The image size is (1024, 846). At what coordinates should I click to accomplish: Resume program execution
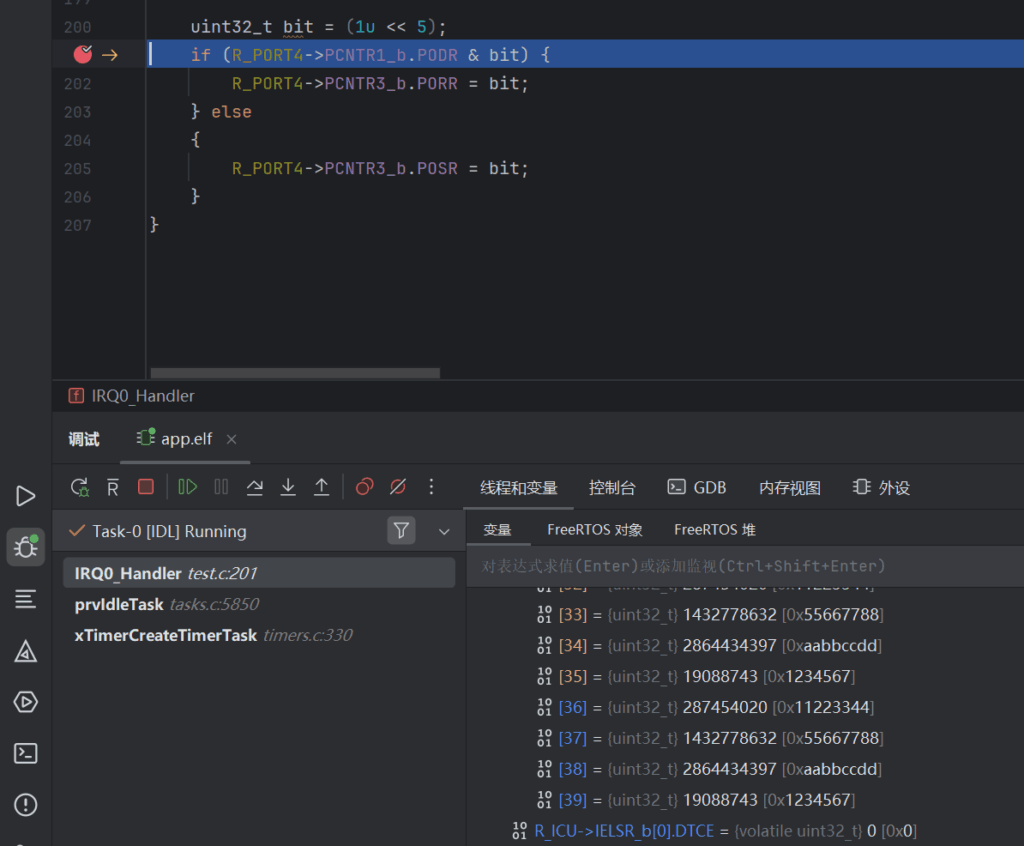point(187,487)
